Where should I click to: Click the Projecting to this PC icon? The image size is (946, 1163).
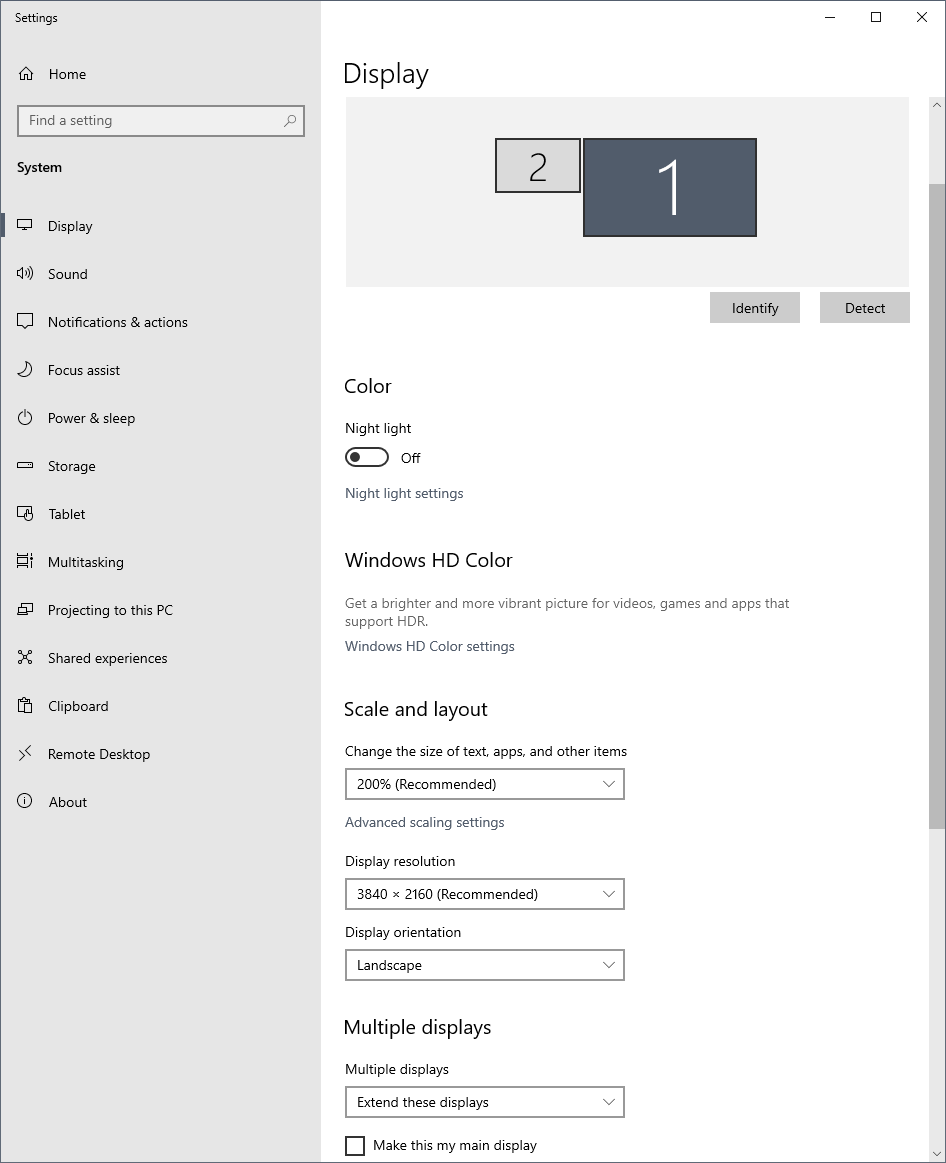coord(25,610)
